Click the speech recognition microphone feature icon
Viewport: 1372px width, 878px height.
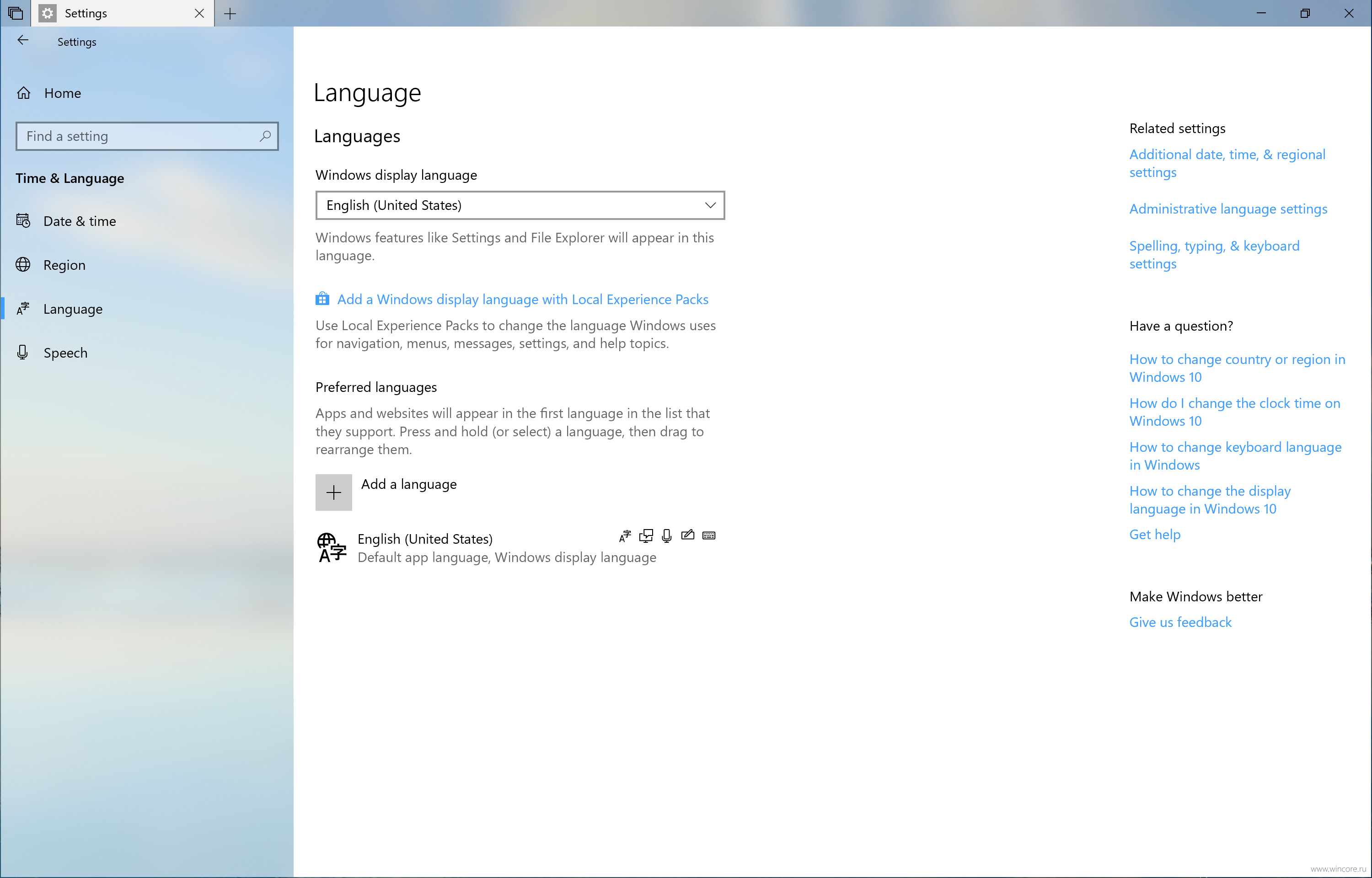[667, 536]
